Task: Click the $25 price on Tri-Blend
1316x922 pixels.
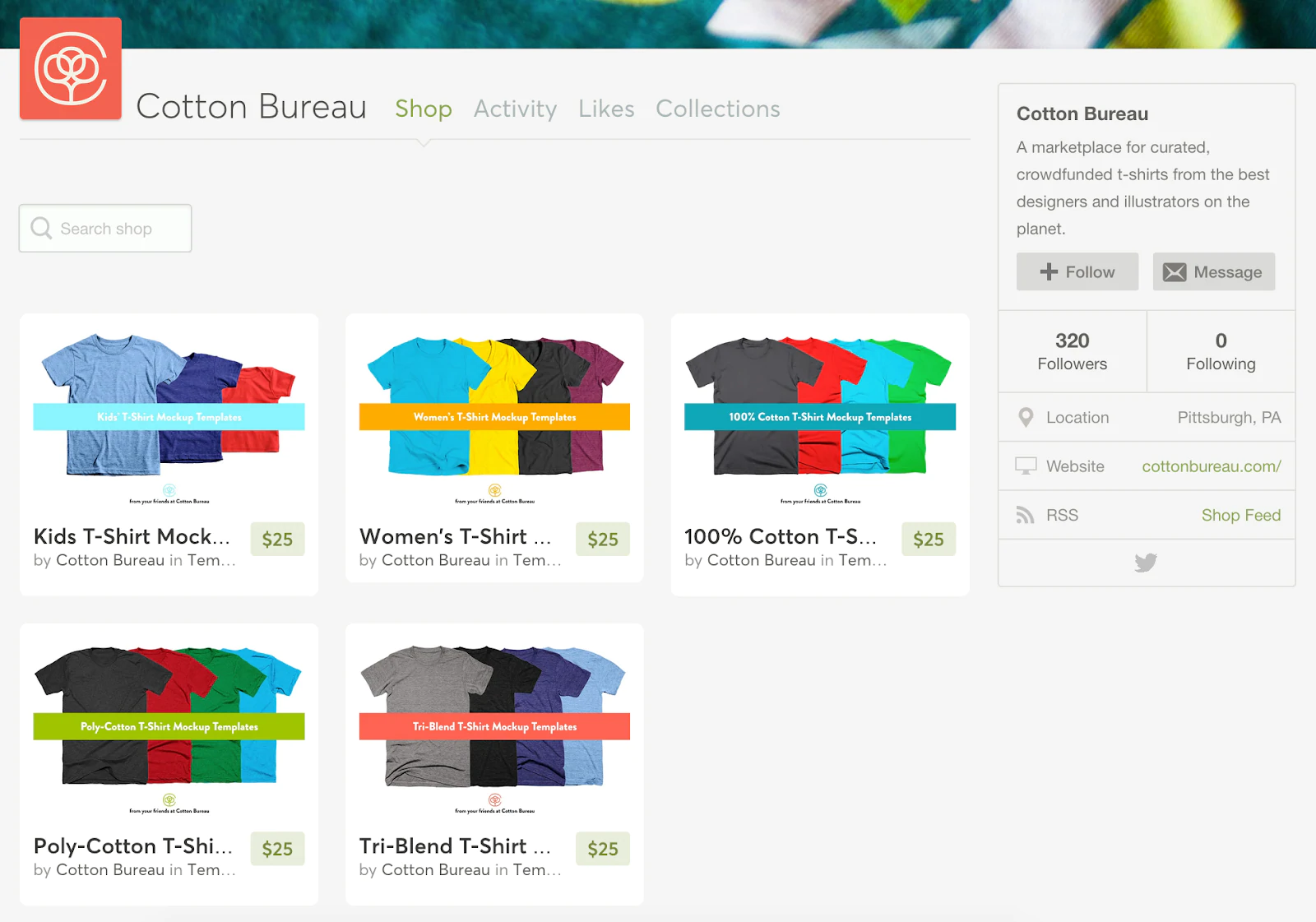Action: coord(603,848)
